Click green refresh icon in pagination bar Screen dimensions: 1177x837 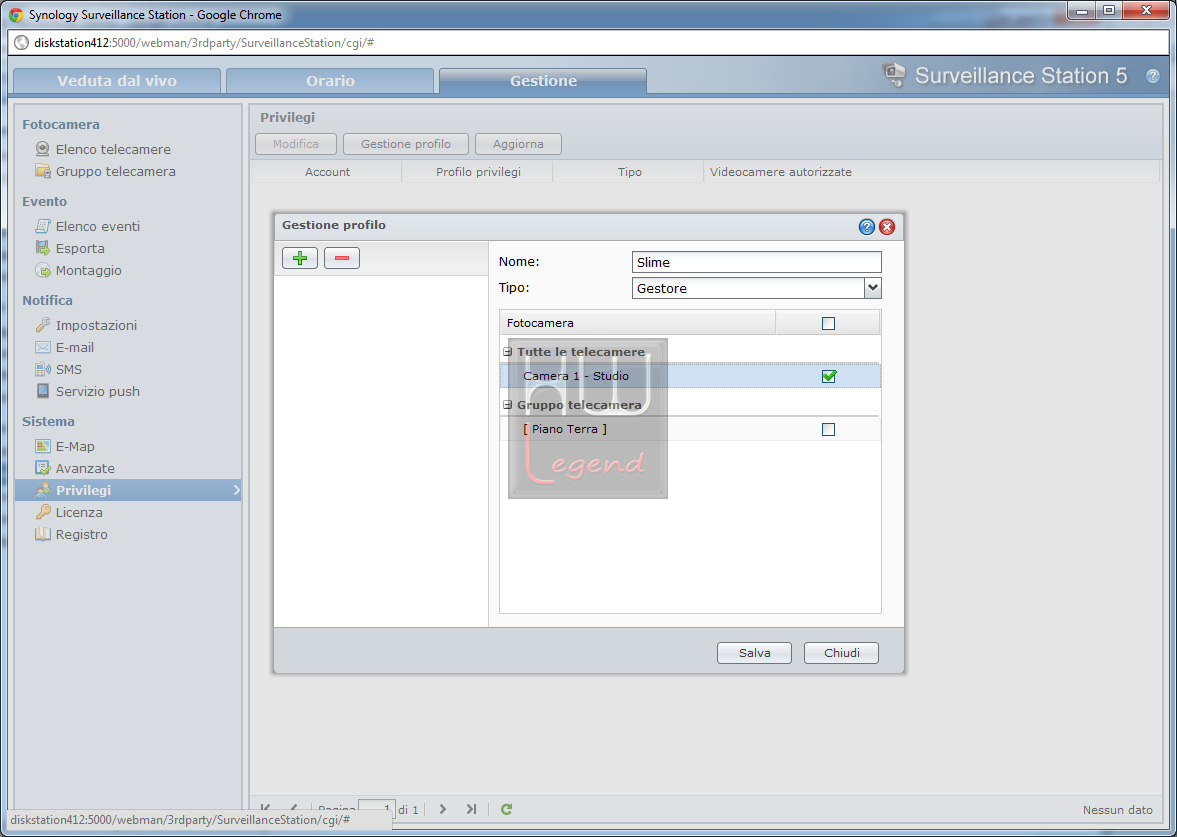[507, 809]
